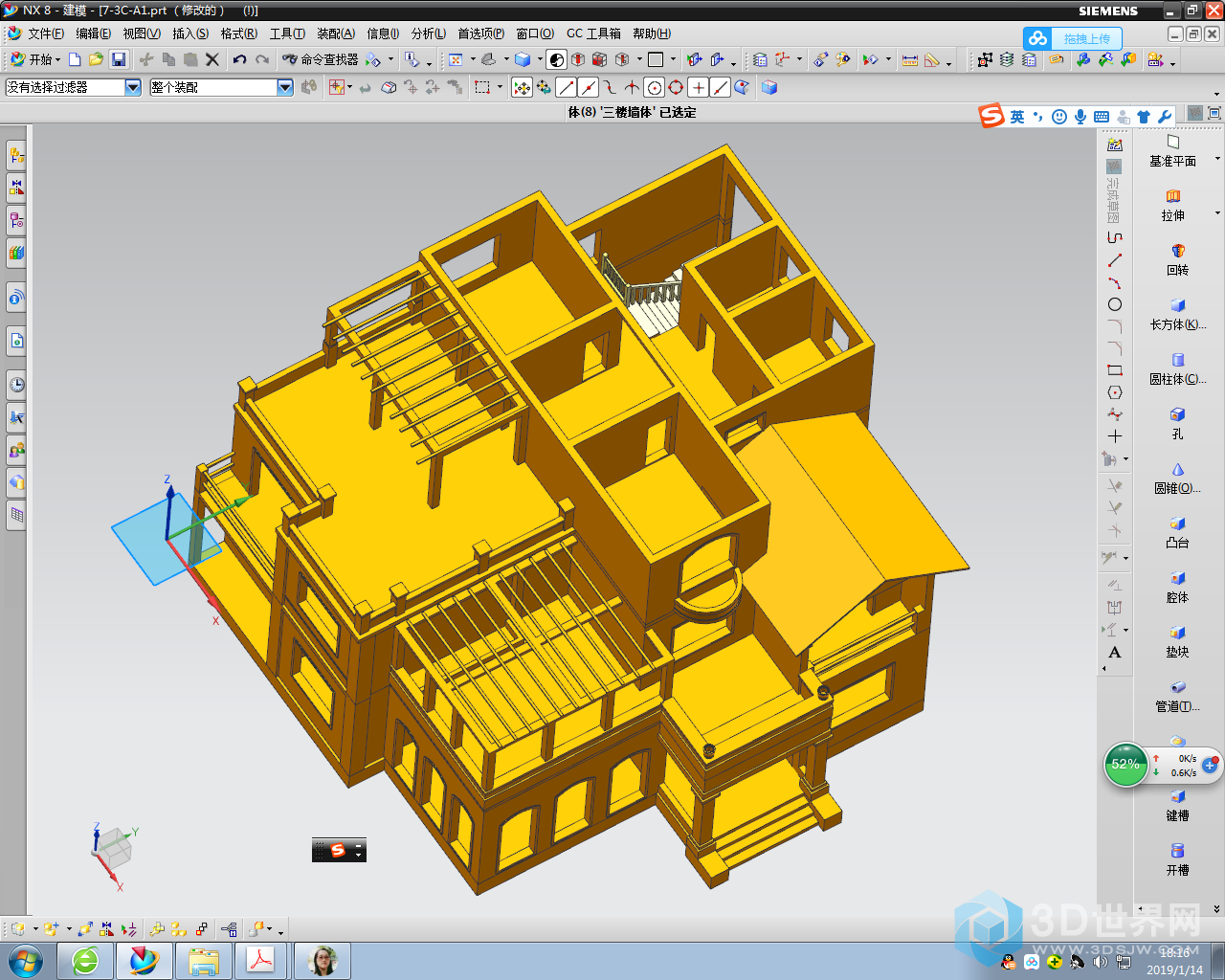Viewport: 1225px width, 980px height.
Task: Pick the sketch rectangle tool
Action: click(1114, 370)
